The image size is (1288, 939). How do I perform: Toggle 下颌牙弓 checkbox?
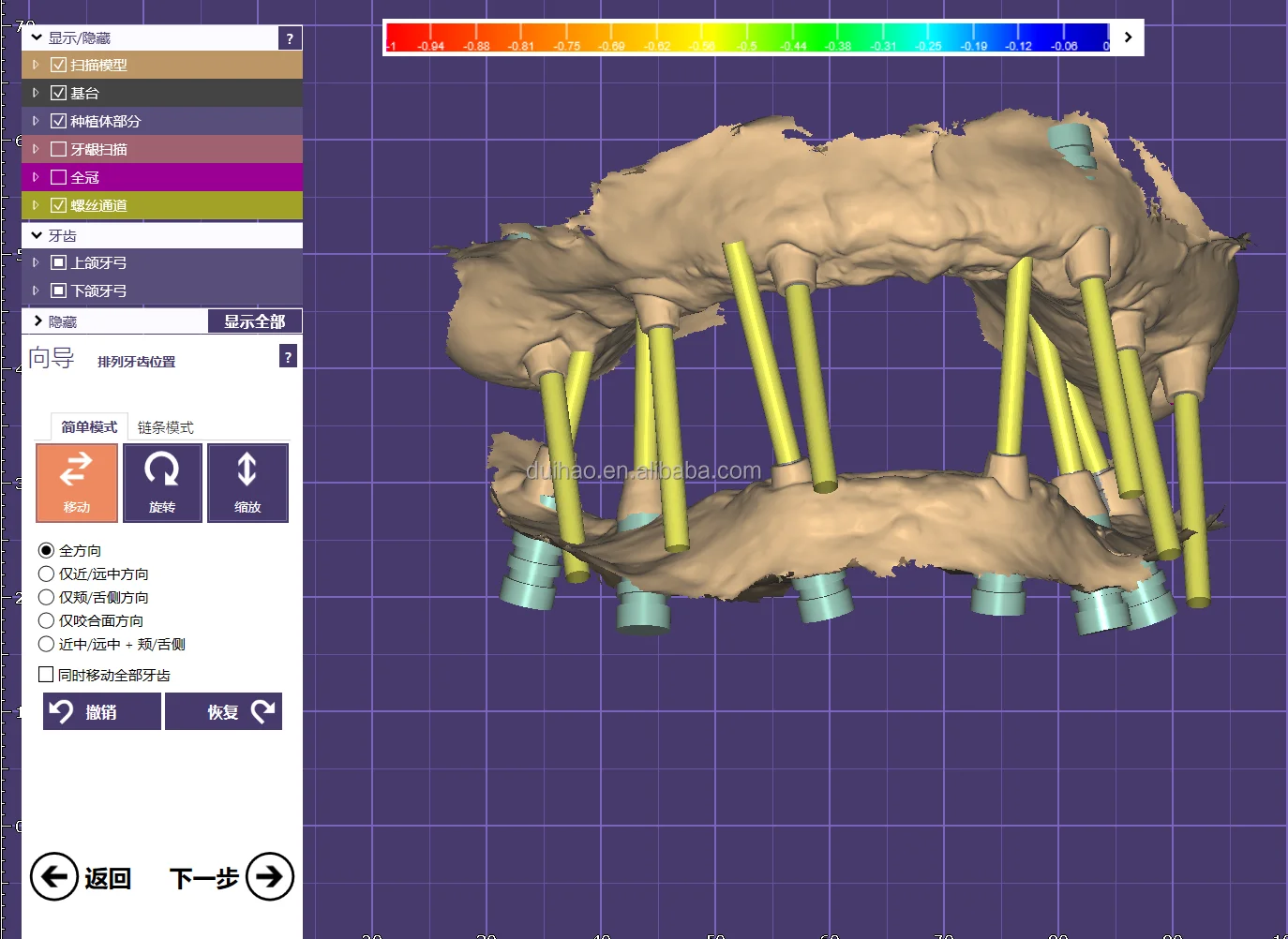(58, 291)
